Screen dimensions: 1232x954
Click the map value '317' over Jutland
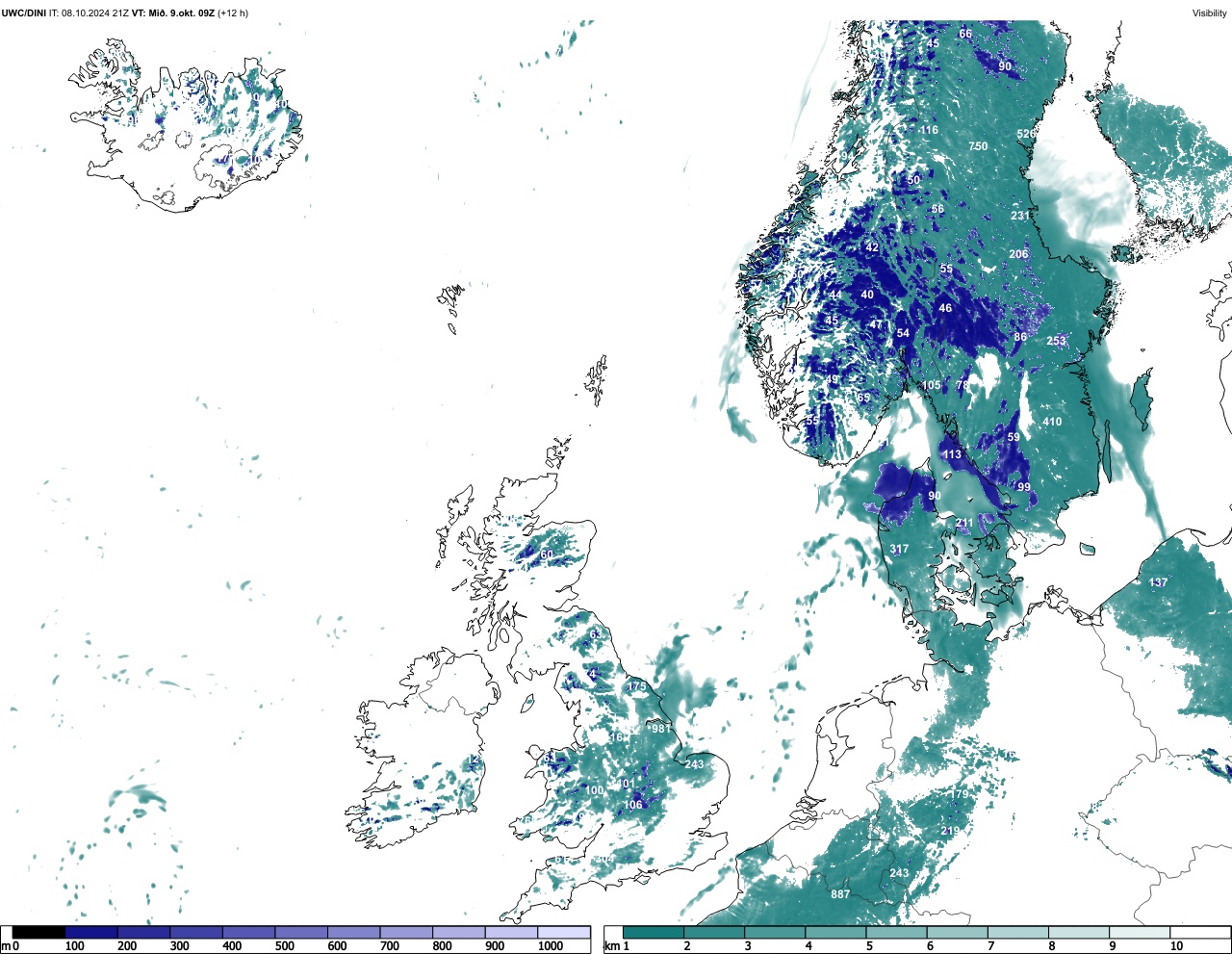click(899, 550)
